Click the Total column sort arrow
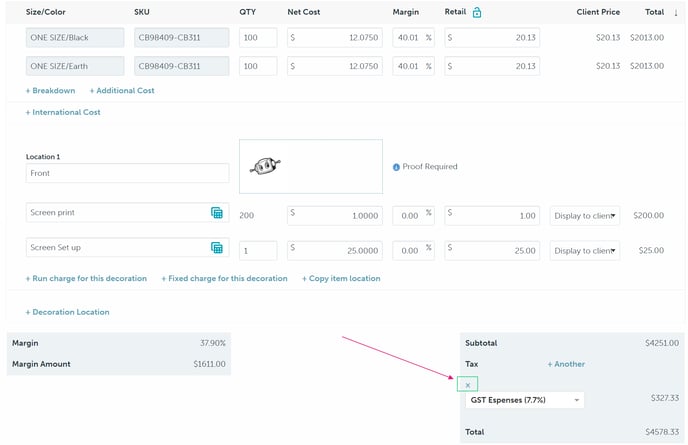The image size is (688, 445). [x=675, y=13]
